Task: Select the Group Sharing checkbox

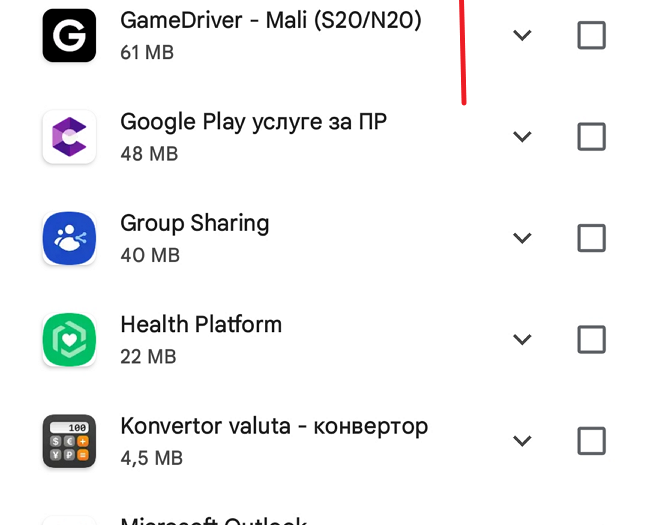Action: [591, 238]
